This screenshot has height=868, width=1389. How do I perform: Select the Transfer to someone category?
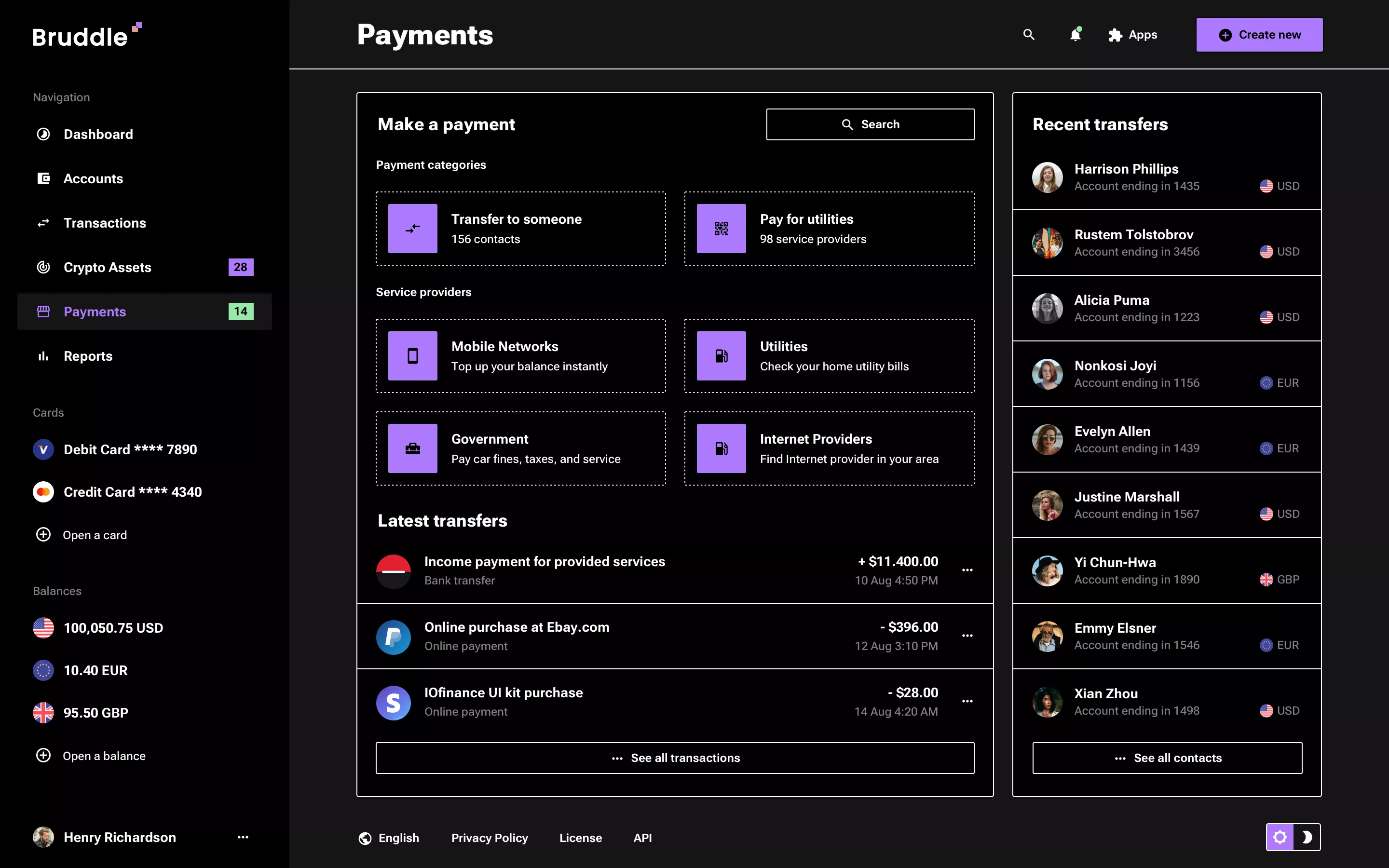click(519, 229)
